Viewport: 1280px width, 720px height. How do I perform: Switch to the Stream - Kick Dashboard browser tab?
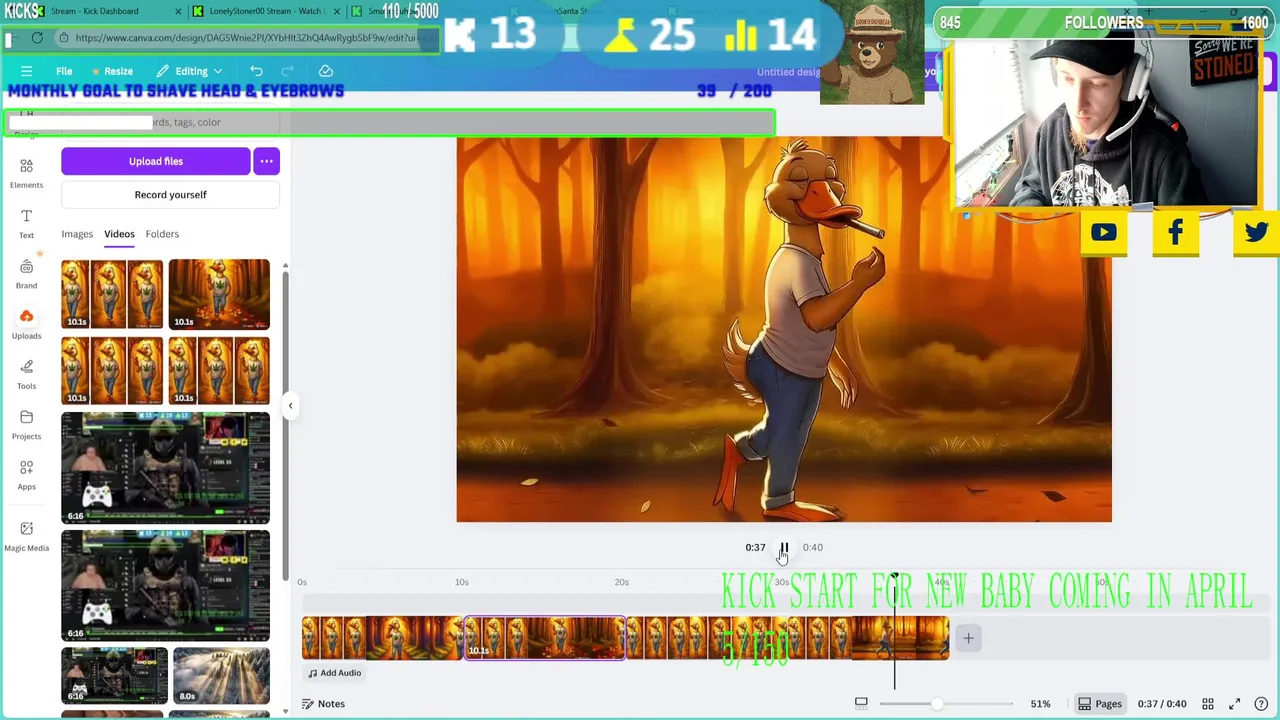tap(95, 11)
